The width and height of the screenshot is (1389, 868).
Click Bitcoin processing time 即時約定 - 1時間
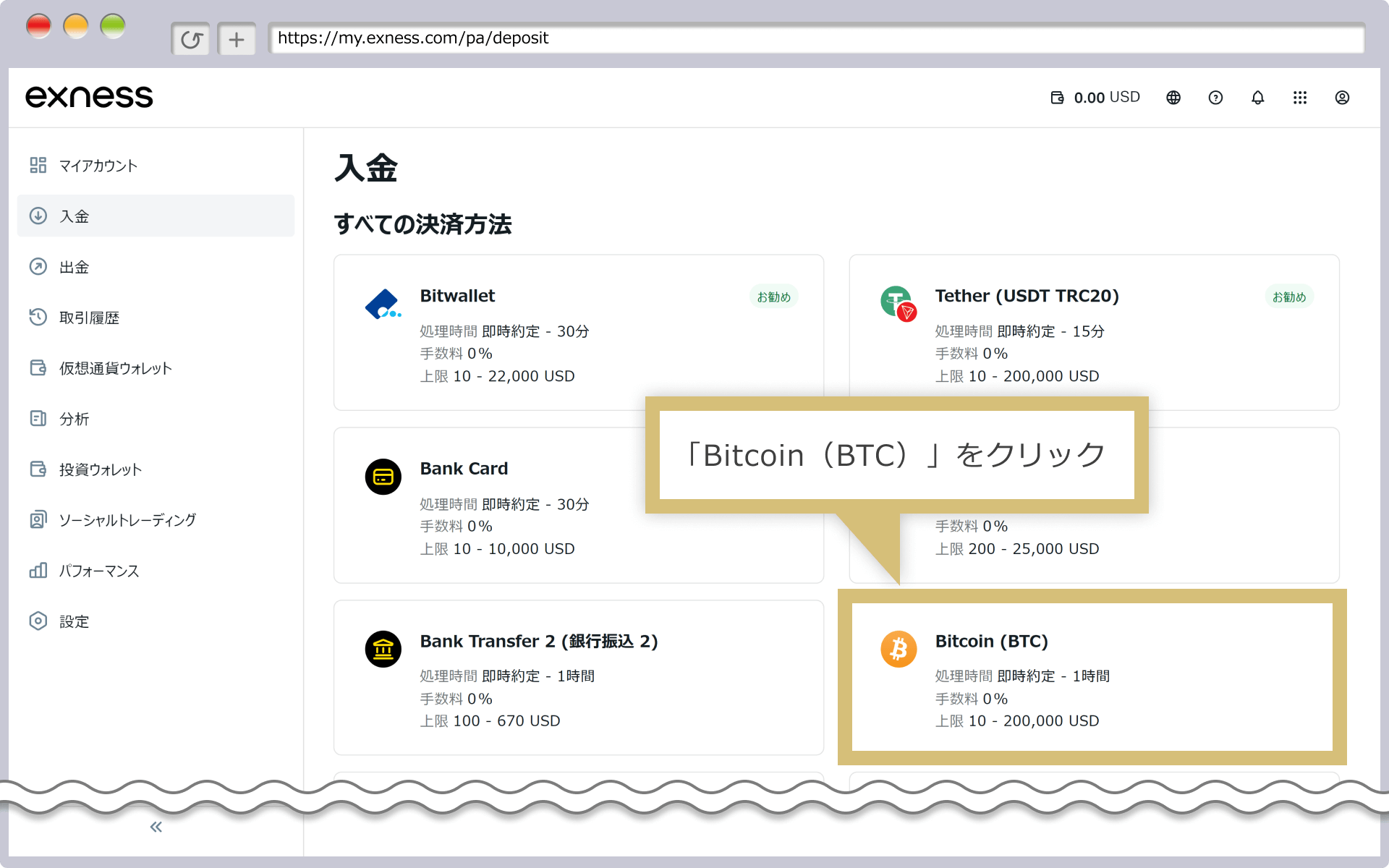[1053, 676]
